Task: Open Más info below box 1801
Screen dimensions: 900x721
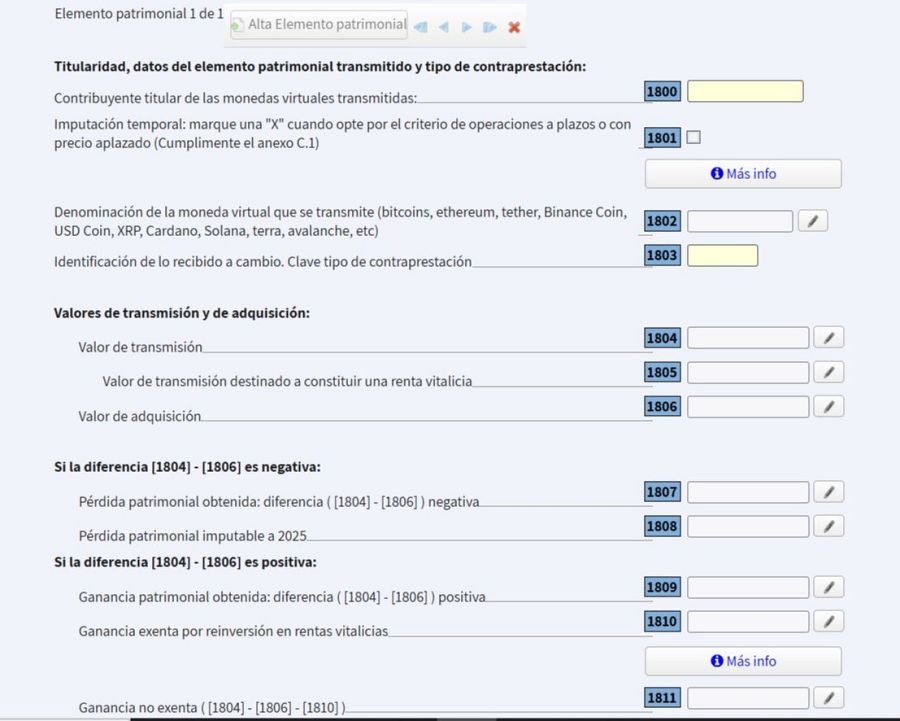Action: [x=742, y=174]
